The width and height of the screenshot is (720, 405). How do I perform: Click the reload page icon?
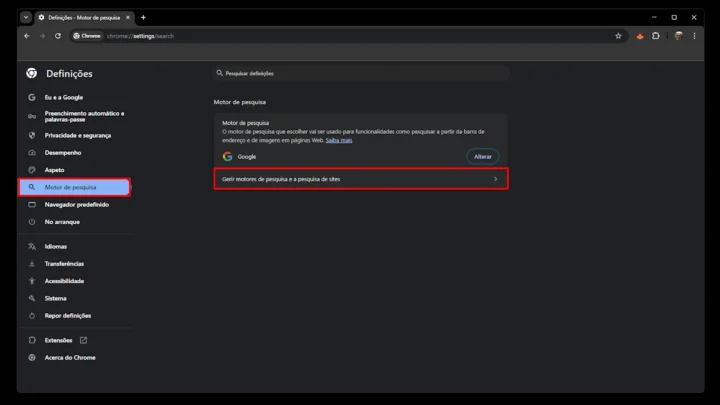pos(58,36)
